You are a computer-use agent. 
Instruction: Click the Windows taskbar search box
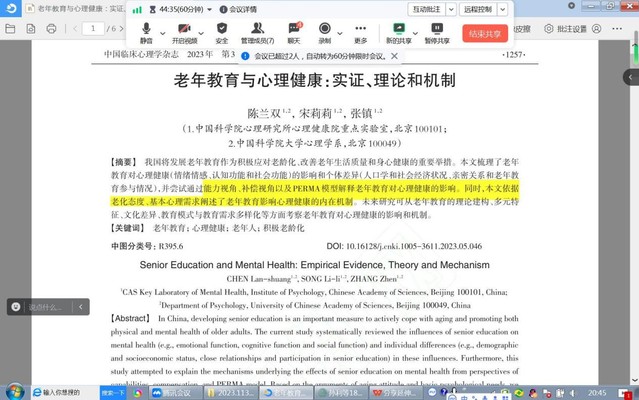70,391
